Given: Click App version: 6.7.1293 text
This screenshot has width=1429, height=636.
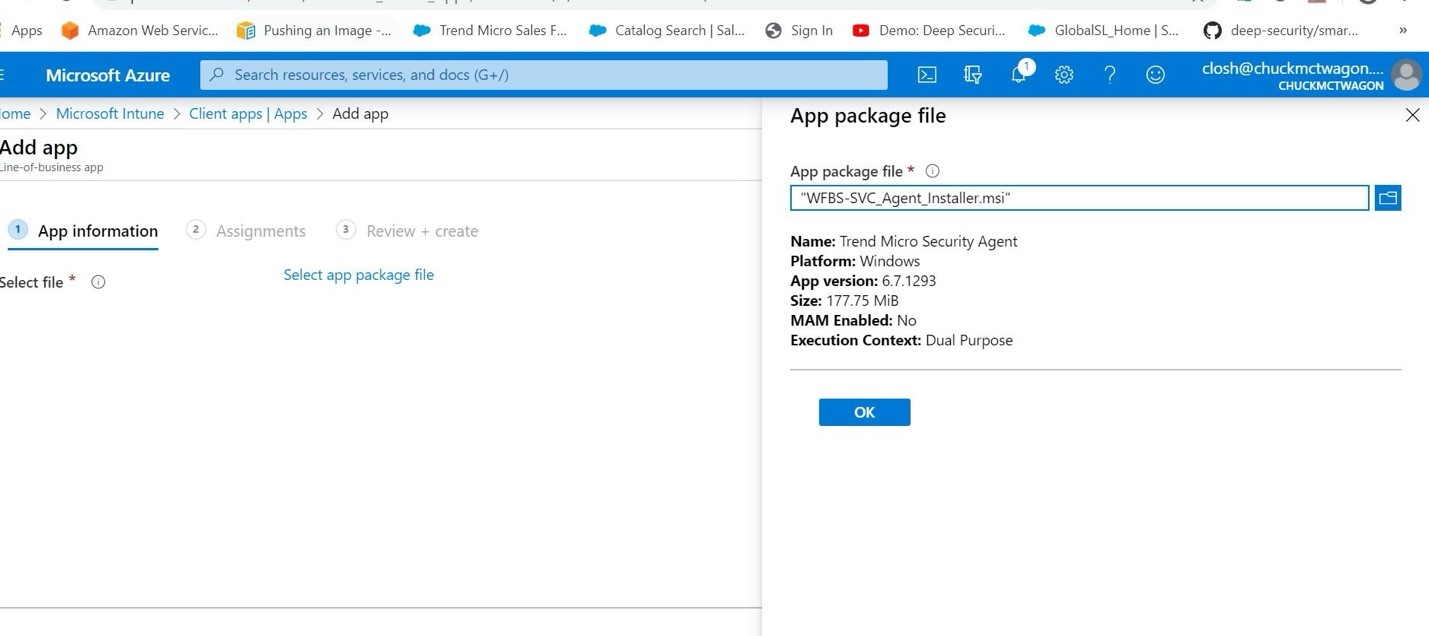Looking at the screenshot, I should coord(863,281).
